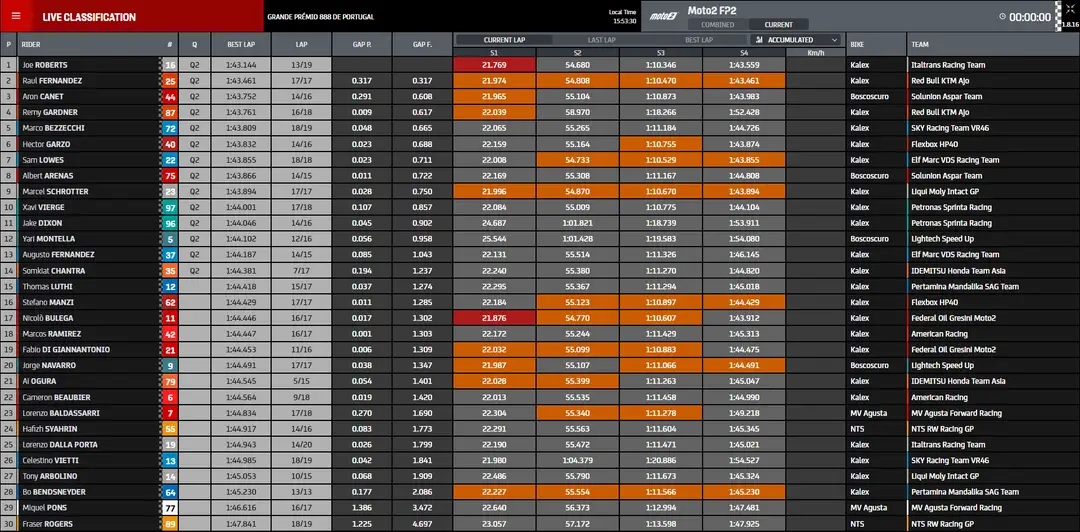Screen dimensions: 1080x532
Task: Select rider name Tony ARBOLINO
Action: tap(50, 477)
